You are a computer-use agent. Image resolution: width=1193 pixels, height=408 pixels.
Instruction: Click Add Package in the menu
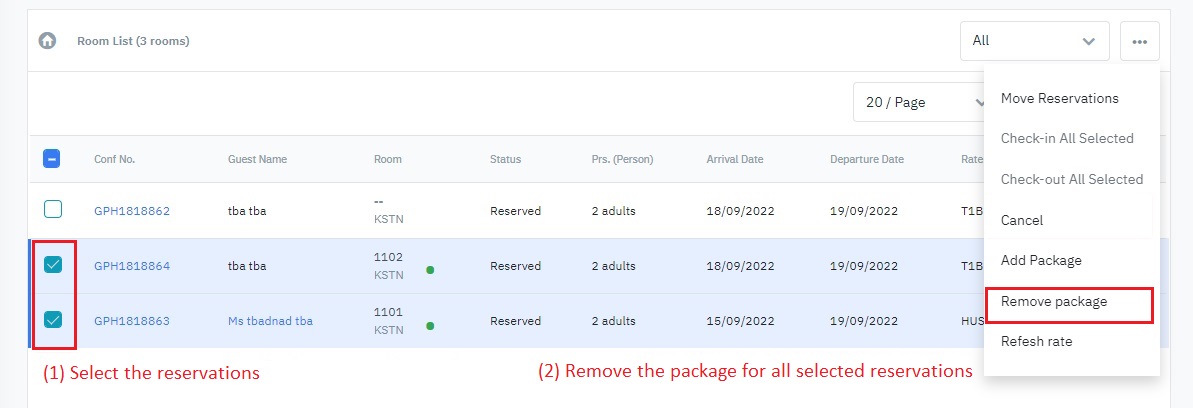click(1041, 260)
